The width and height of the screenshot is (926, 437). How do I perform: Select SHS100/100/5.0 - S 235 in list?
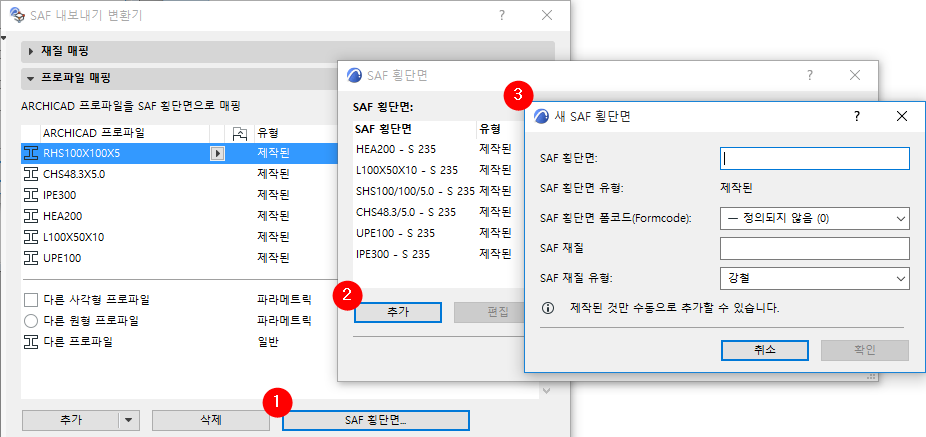(x=436, y=191)
